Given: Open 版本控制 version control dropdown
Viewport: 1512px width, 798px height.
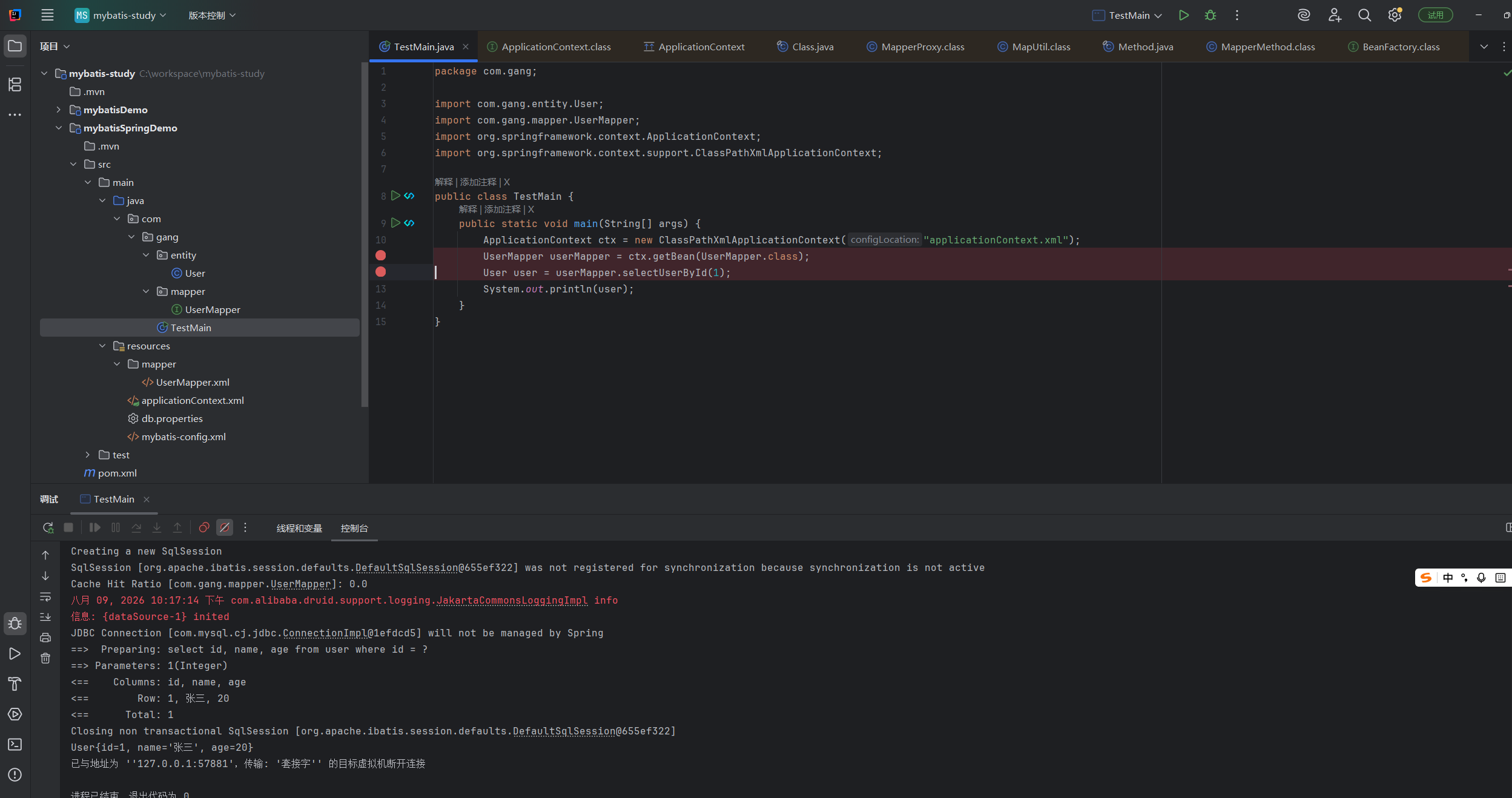Looking at the screenshot, I should [212, 15].
